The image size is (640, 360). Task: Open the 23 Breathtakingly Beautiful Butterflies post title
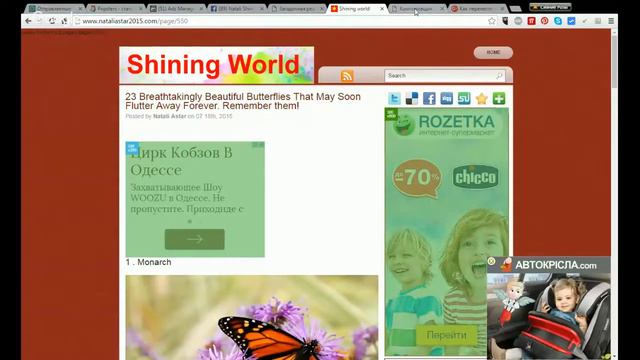tap(243, 101)
